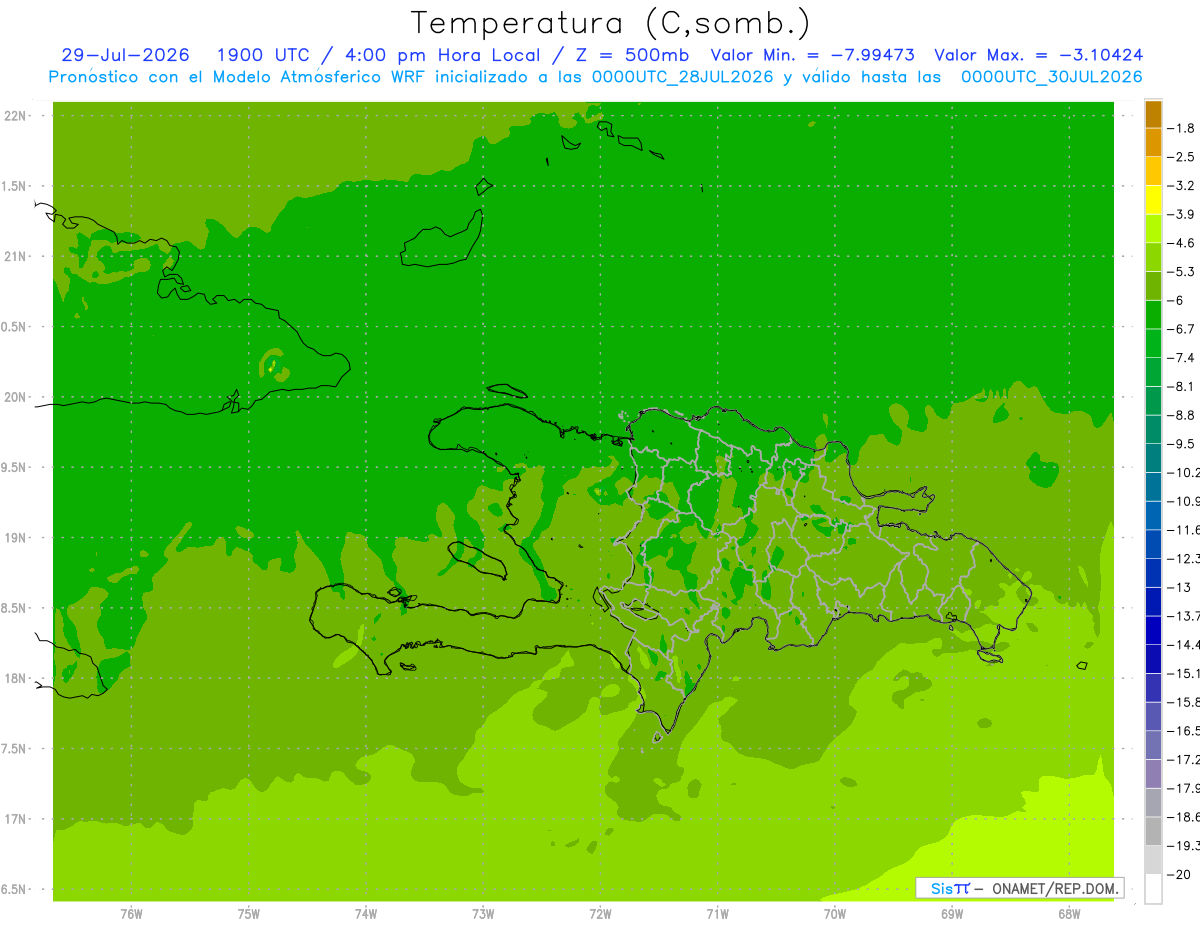Click the "19N" latitude label
The image size is (1200, 927).
tap(16, 538)
